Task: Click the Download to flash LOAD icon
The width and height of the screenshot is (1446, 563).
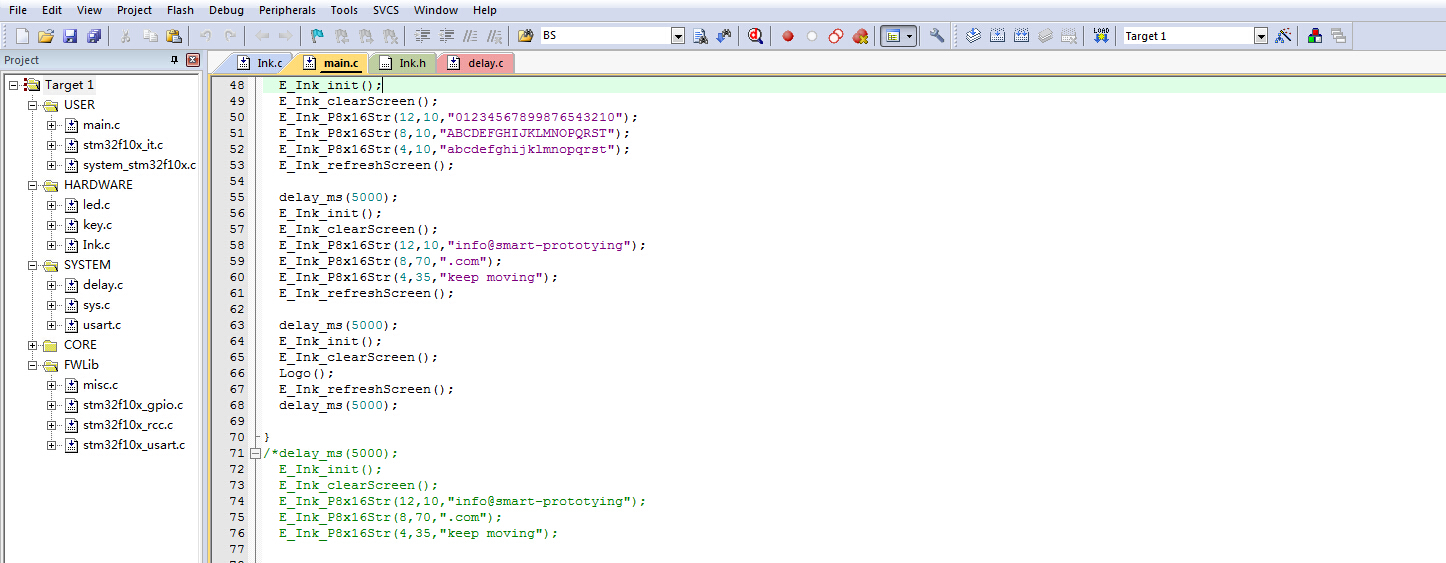Action: coord(1101,36)
